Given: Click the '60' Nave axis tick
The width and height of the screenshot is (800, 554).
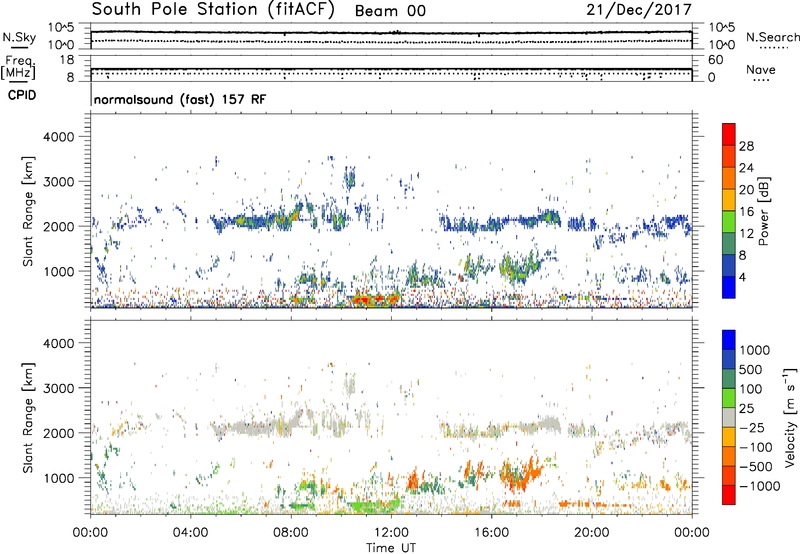Looking at the screenshot, I should [x=716, y=60].
